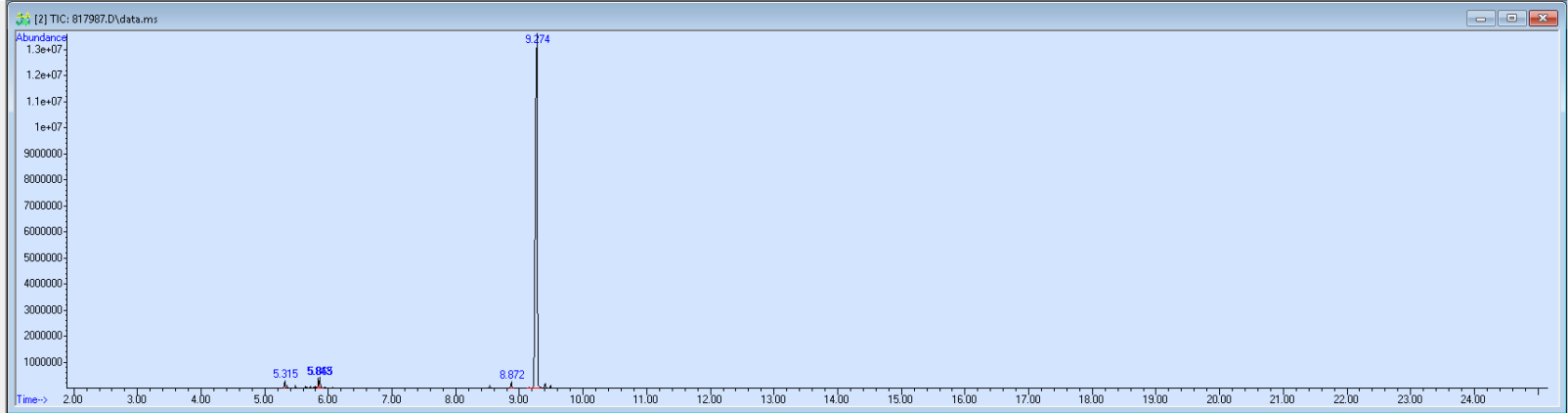Click the 8.872 peak label
1568x413 pixels.
coord(512,375)
